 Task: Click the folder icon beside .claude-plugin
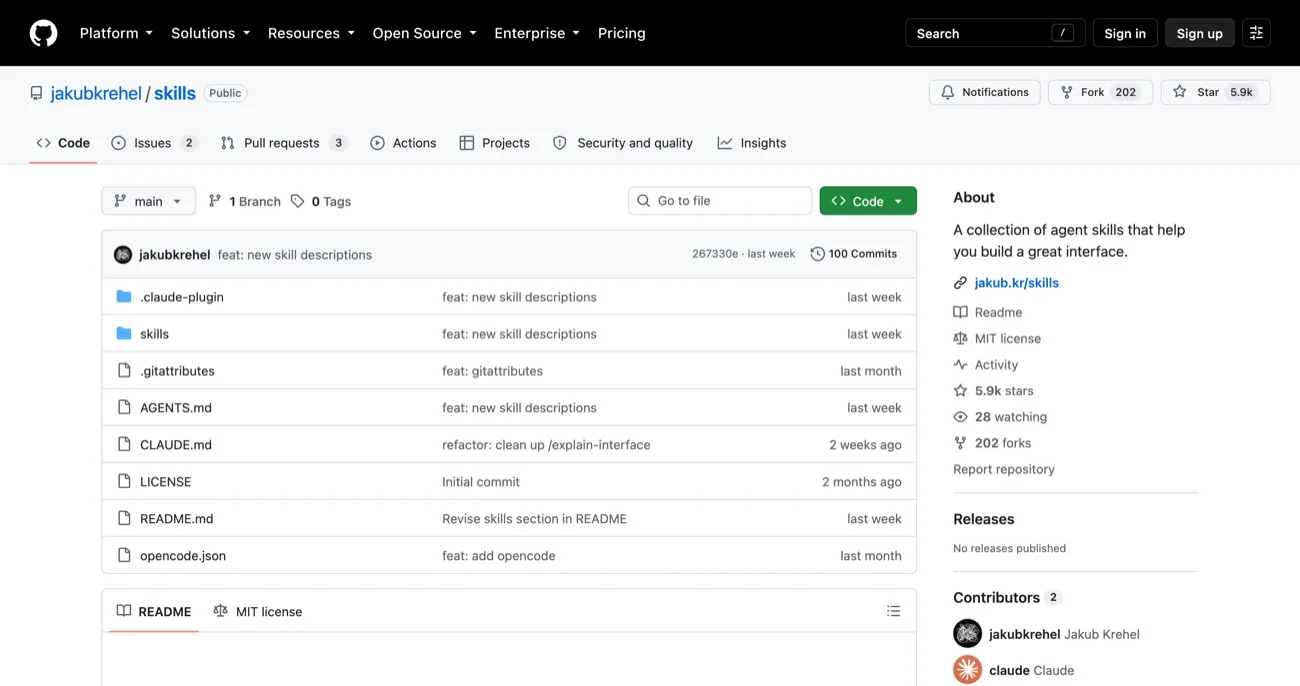click(124, 297)
